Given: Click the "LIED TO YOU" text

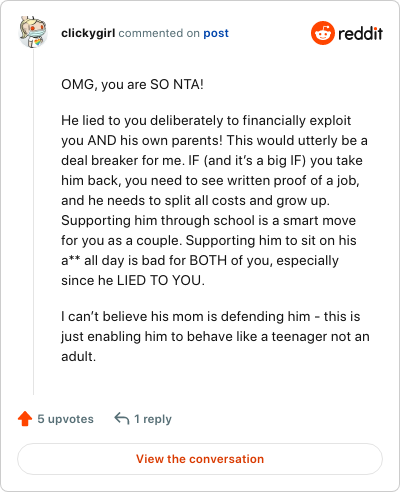Looking at the screenshot, I should (x=160, y=280).
